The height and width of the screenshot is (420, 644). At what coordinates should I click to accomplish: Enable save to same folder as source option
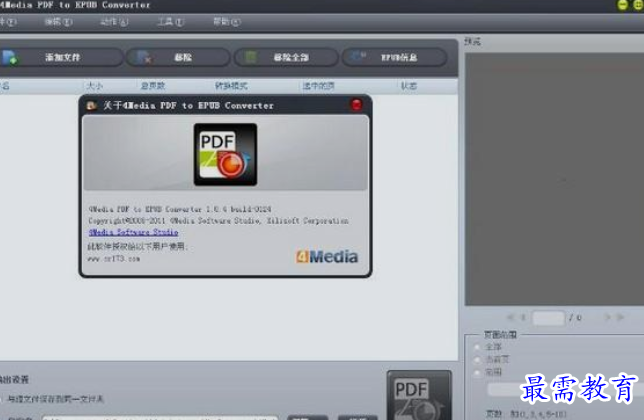click(x=53, y=399)
